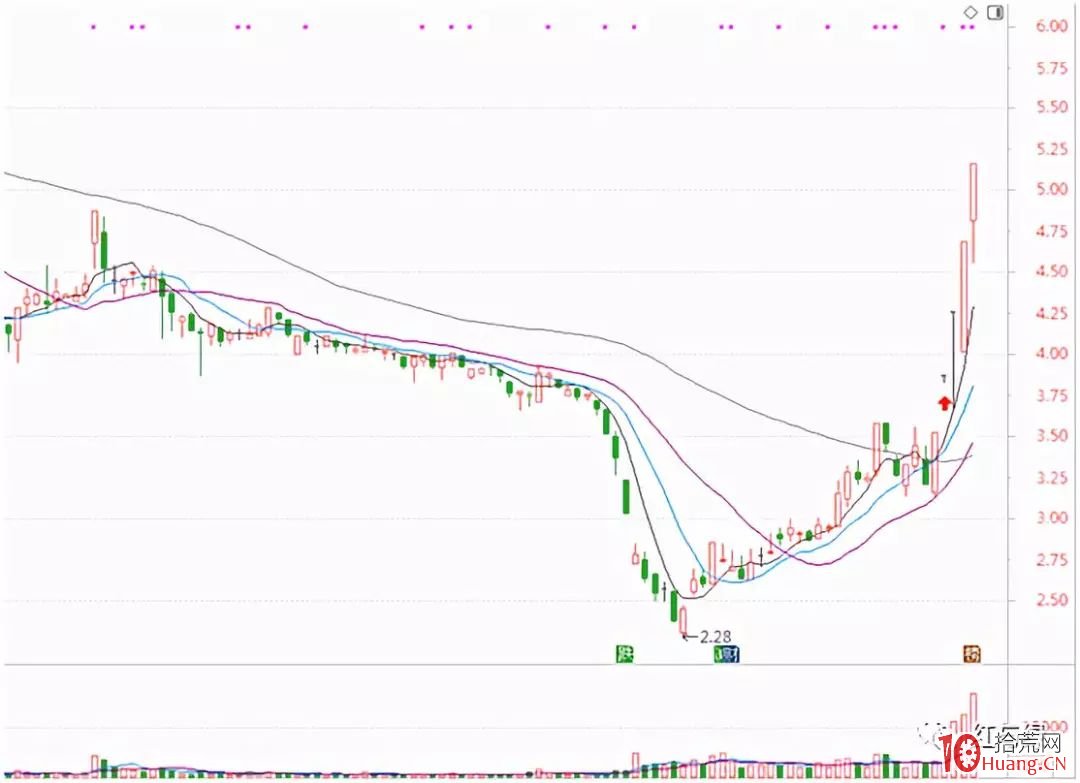1080x783 pixels.
Task: Click the 3.75 price axis label
Action: pos(1052,395)
